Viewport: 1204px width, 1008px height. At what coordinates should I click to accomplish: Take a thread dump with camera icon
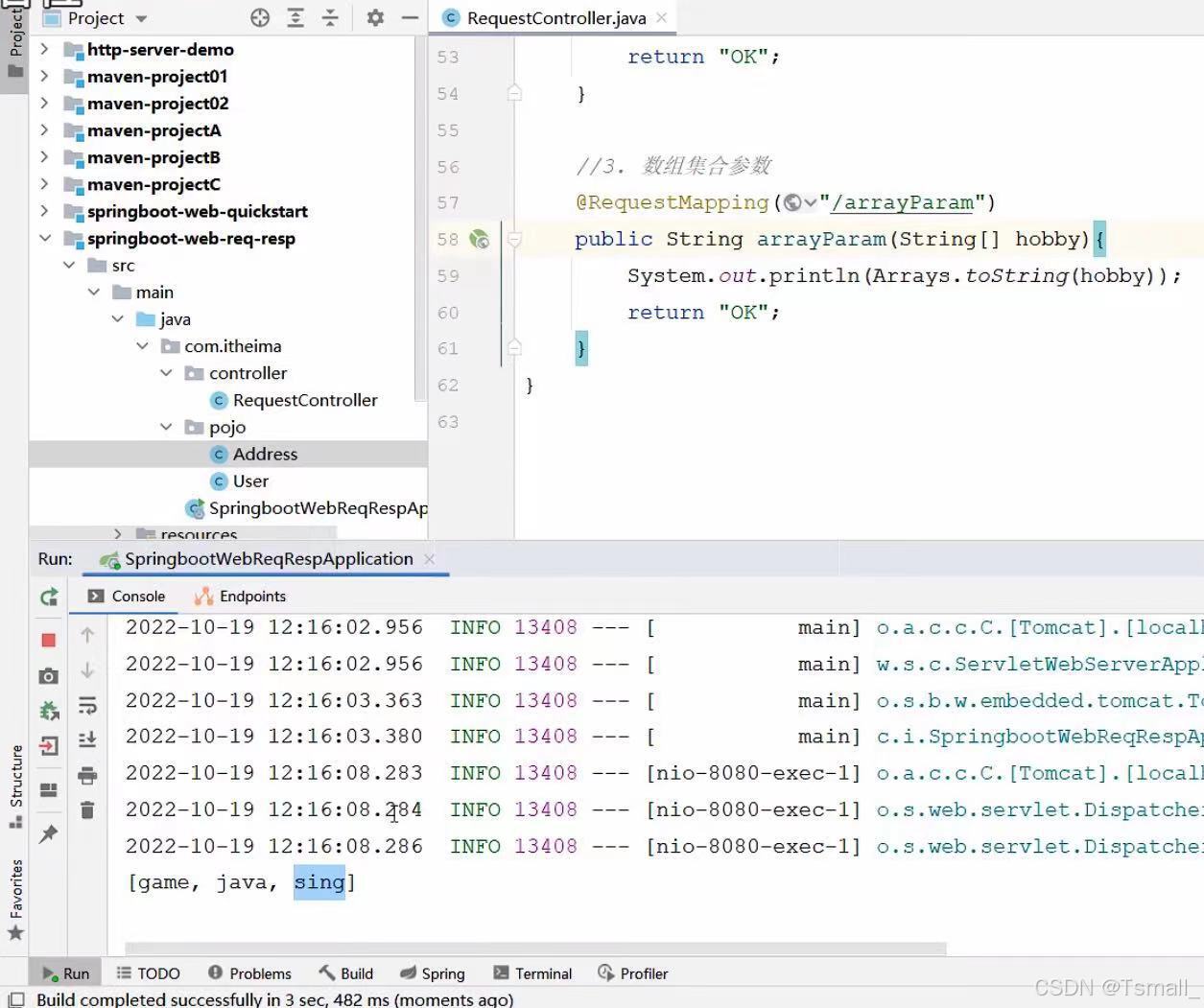tap(49, 675)
